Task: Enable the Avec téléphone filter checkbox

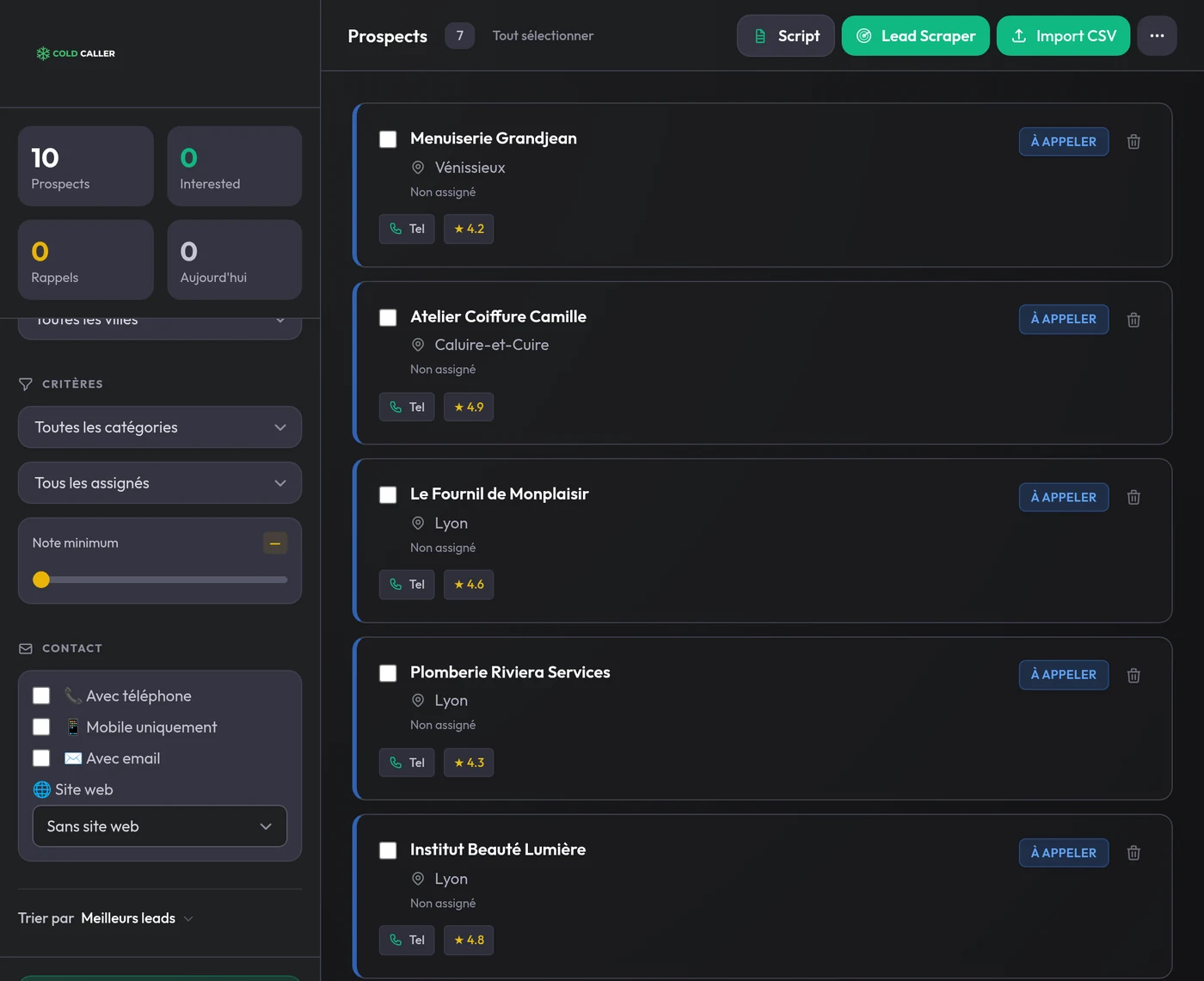Action: point(41,696)
